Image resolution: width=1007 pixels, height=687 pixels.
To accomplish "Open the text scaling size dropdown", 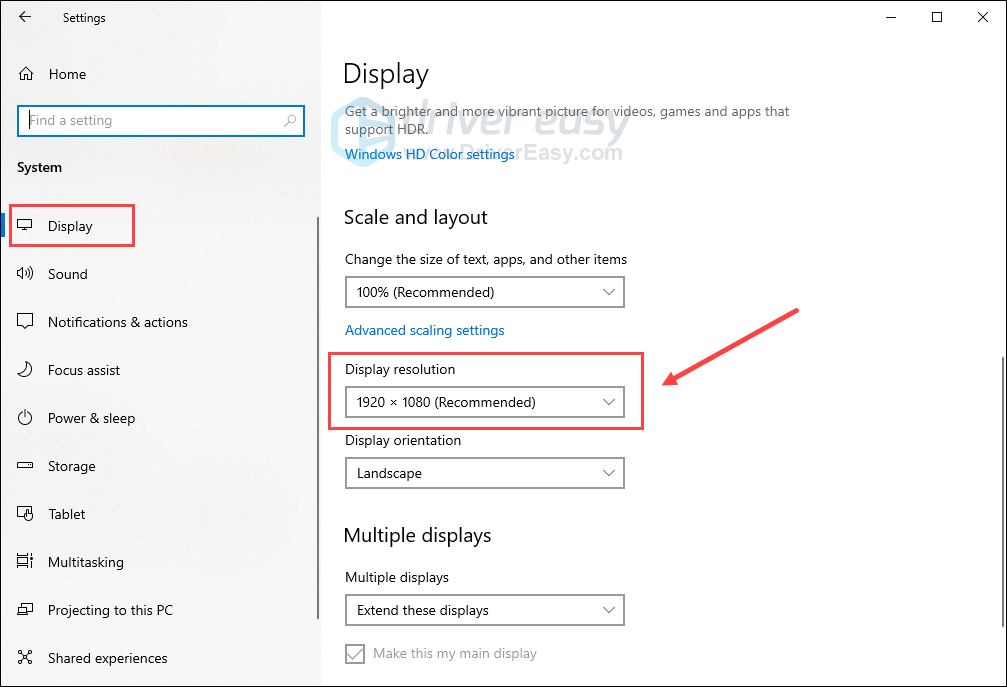I will [x=484, y=292].
